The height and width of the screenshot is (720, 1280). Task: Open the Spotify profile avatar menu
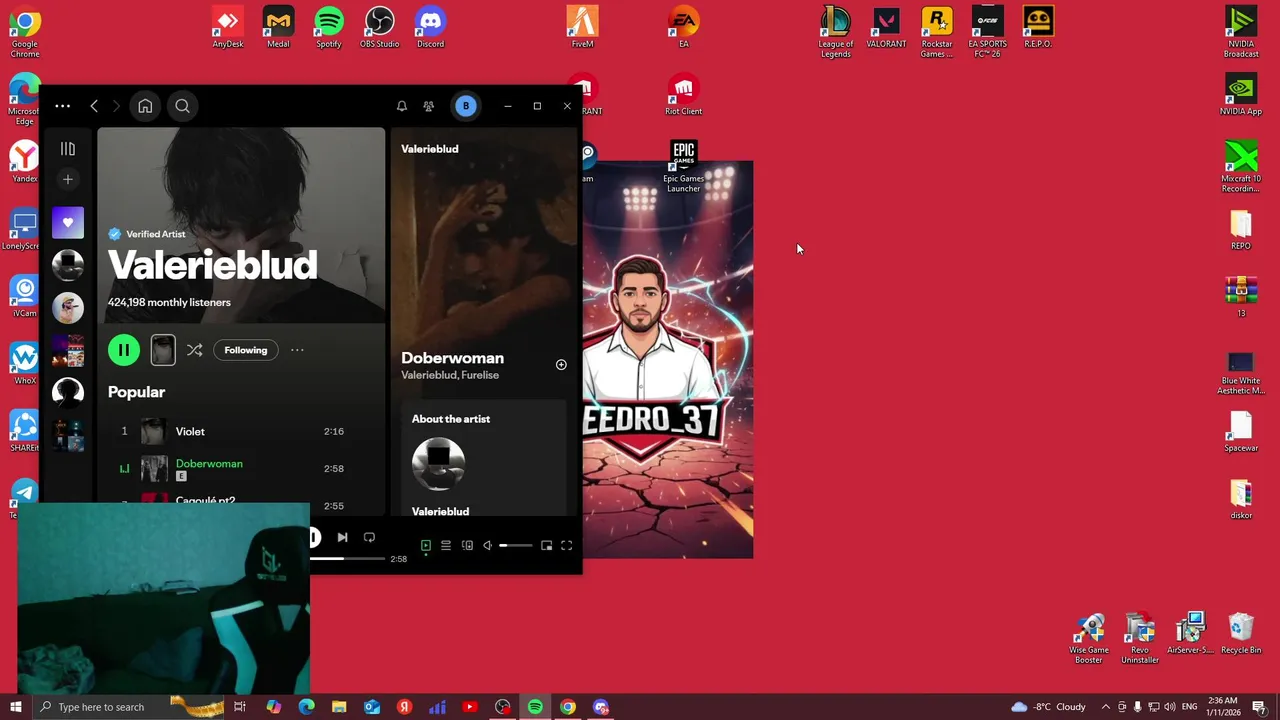click(x=465, y=106)
